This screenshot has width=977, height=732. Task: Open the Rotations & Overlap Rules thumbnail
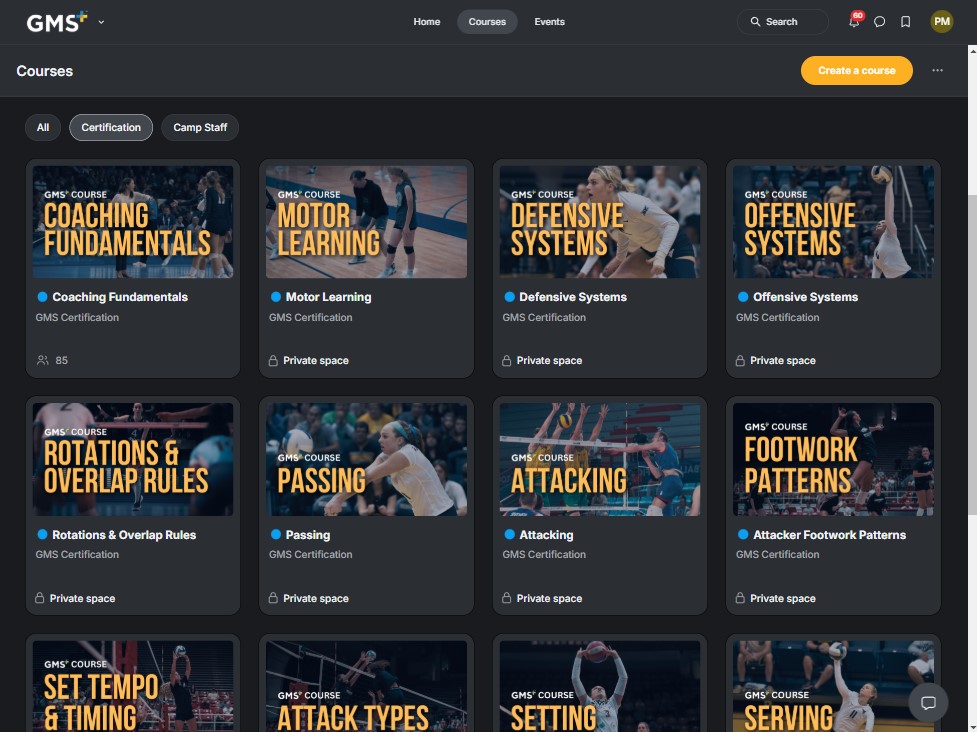133,459
